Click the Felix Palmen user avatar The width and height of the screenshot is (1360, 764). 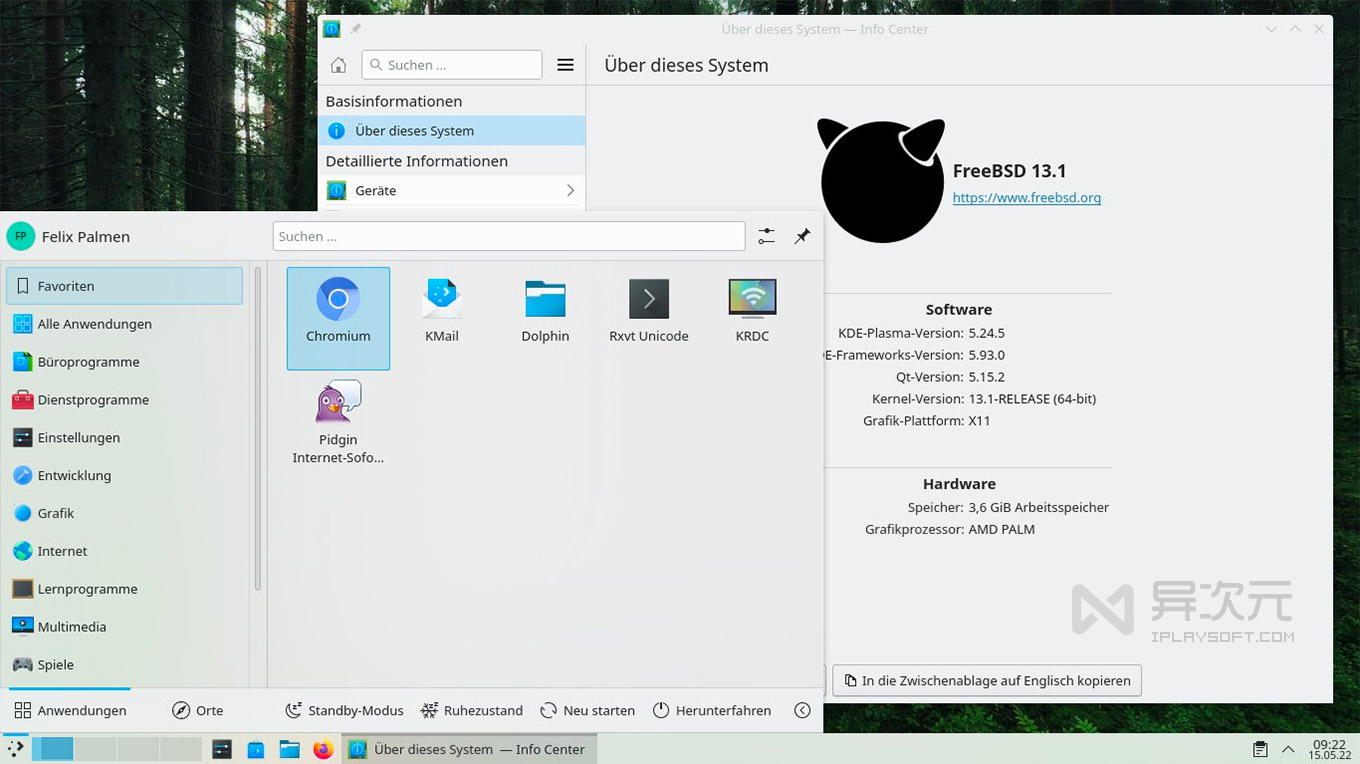20,236
